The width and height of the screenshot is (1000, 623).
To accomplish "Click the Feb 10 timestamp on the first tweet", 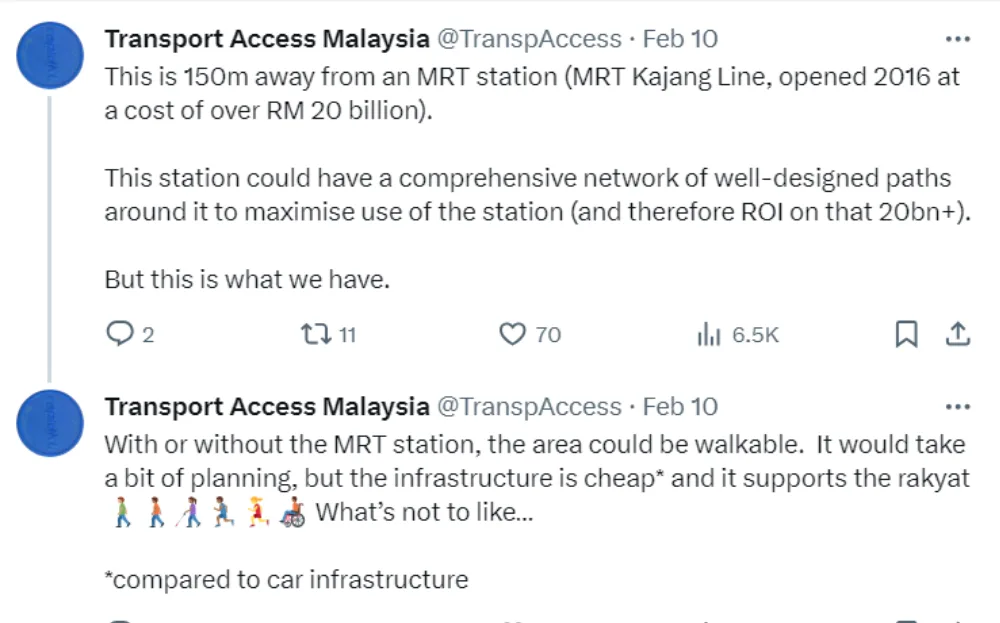I will pos(680,39).
